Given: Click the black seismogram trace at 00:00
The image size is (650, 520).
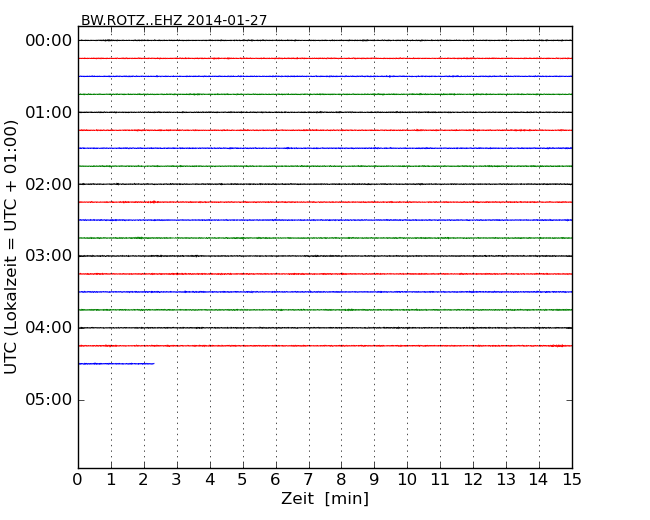Looking at the screenshot, I should 325,40.
